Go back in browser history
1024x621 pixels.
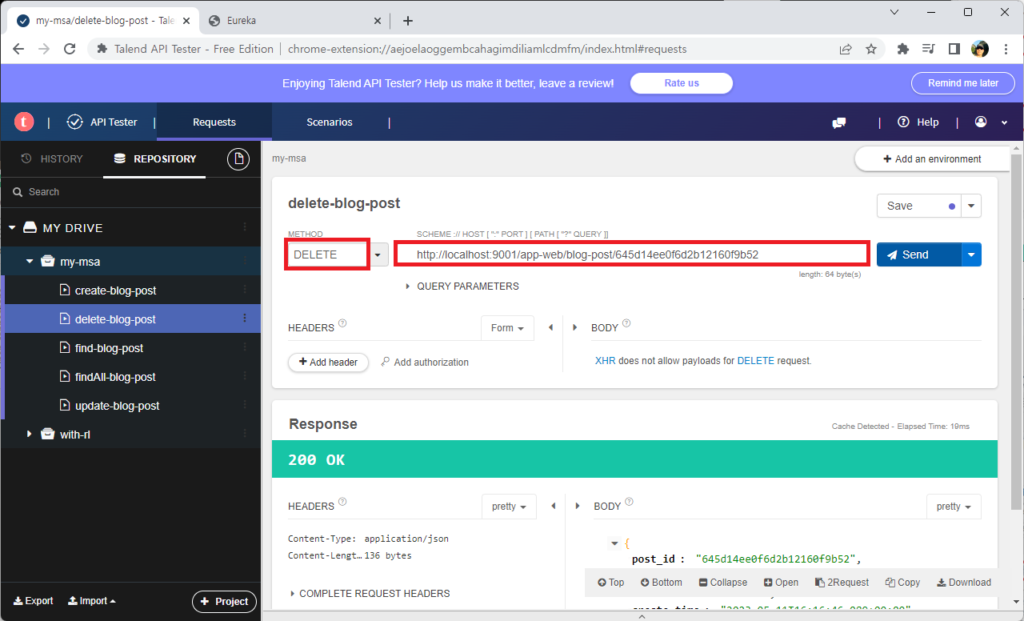(x=18, y=49)
